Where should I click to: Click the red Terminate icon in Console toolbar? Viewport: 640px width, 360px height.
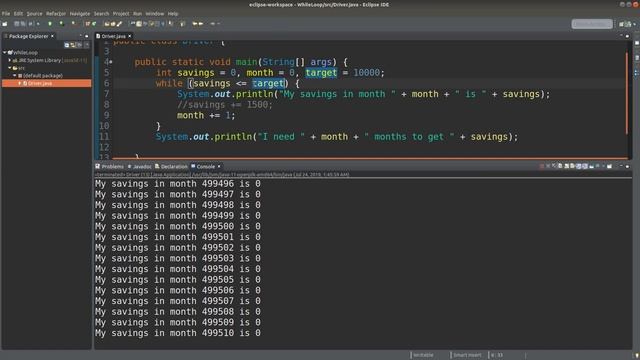coord(542,166)
